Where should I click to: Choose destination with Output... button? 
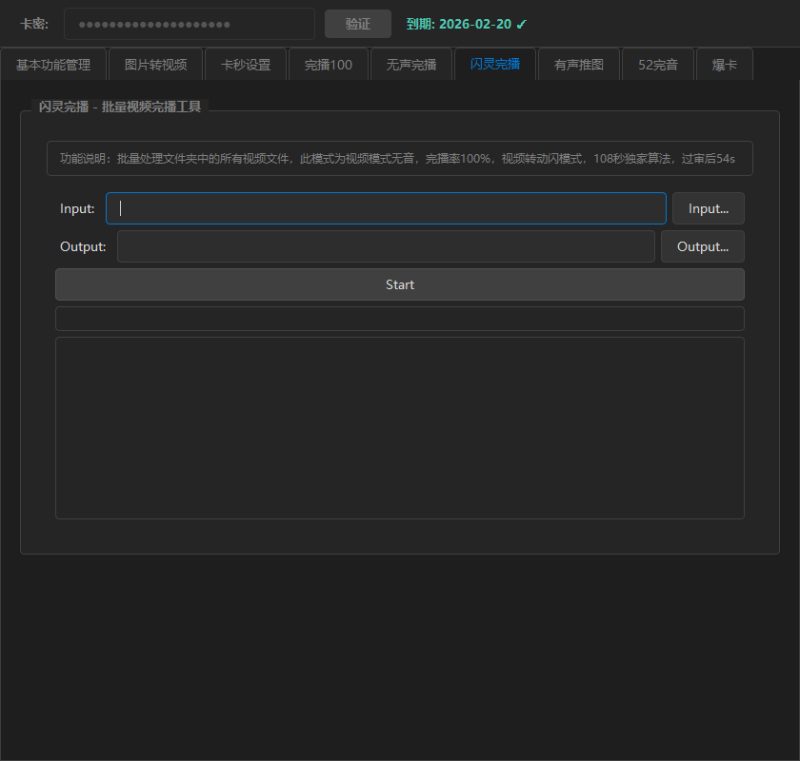[x=702, y=247]
